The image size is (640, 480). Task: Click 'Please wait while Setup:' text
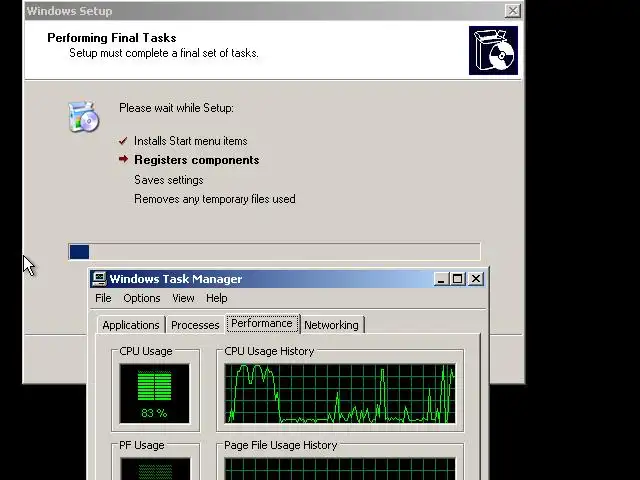pyautogui.click(x=176, y=108)
